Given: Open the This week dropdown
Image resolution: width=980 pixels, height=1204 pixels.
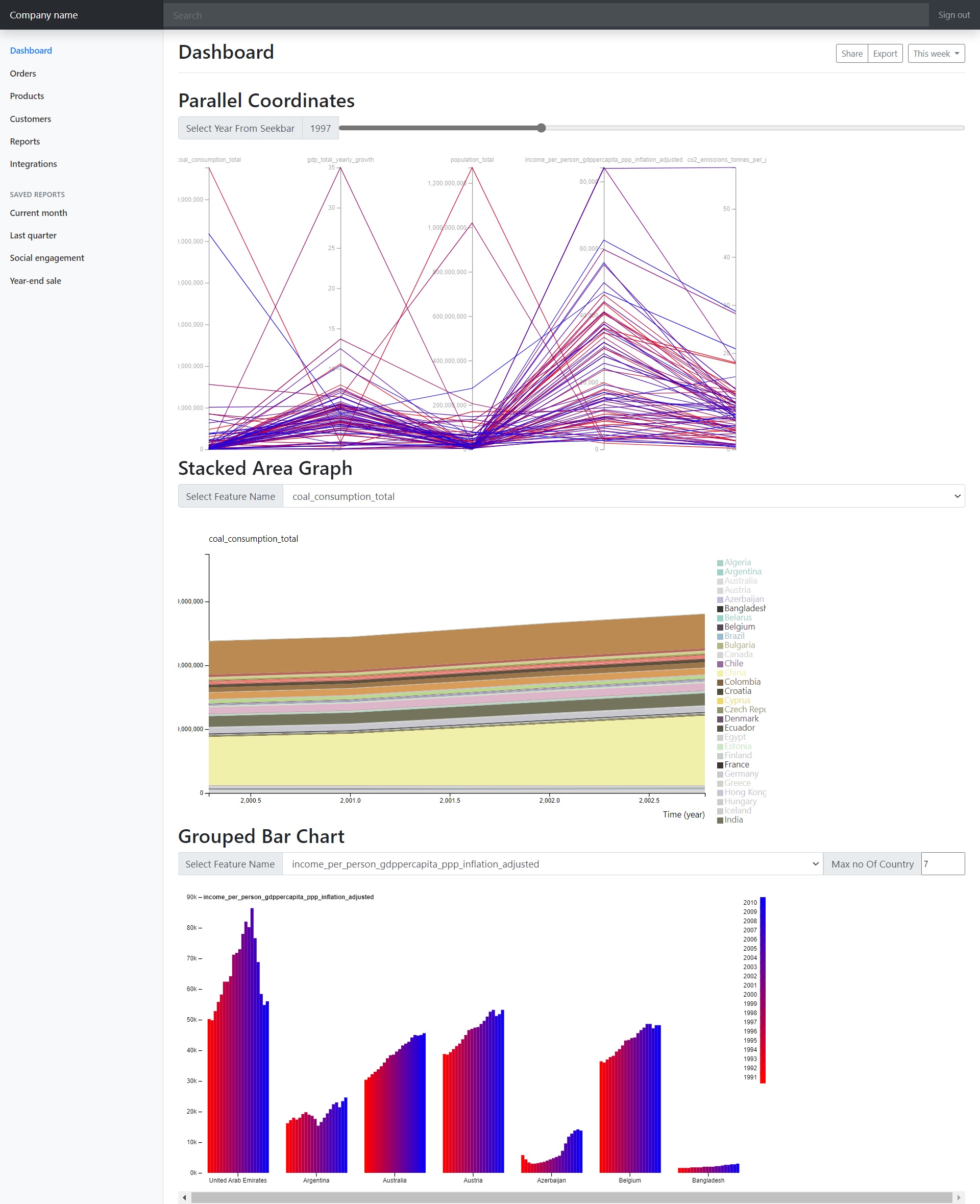Looking at the screenshot, I should 936,54.
